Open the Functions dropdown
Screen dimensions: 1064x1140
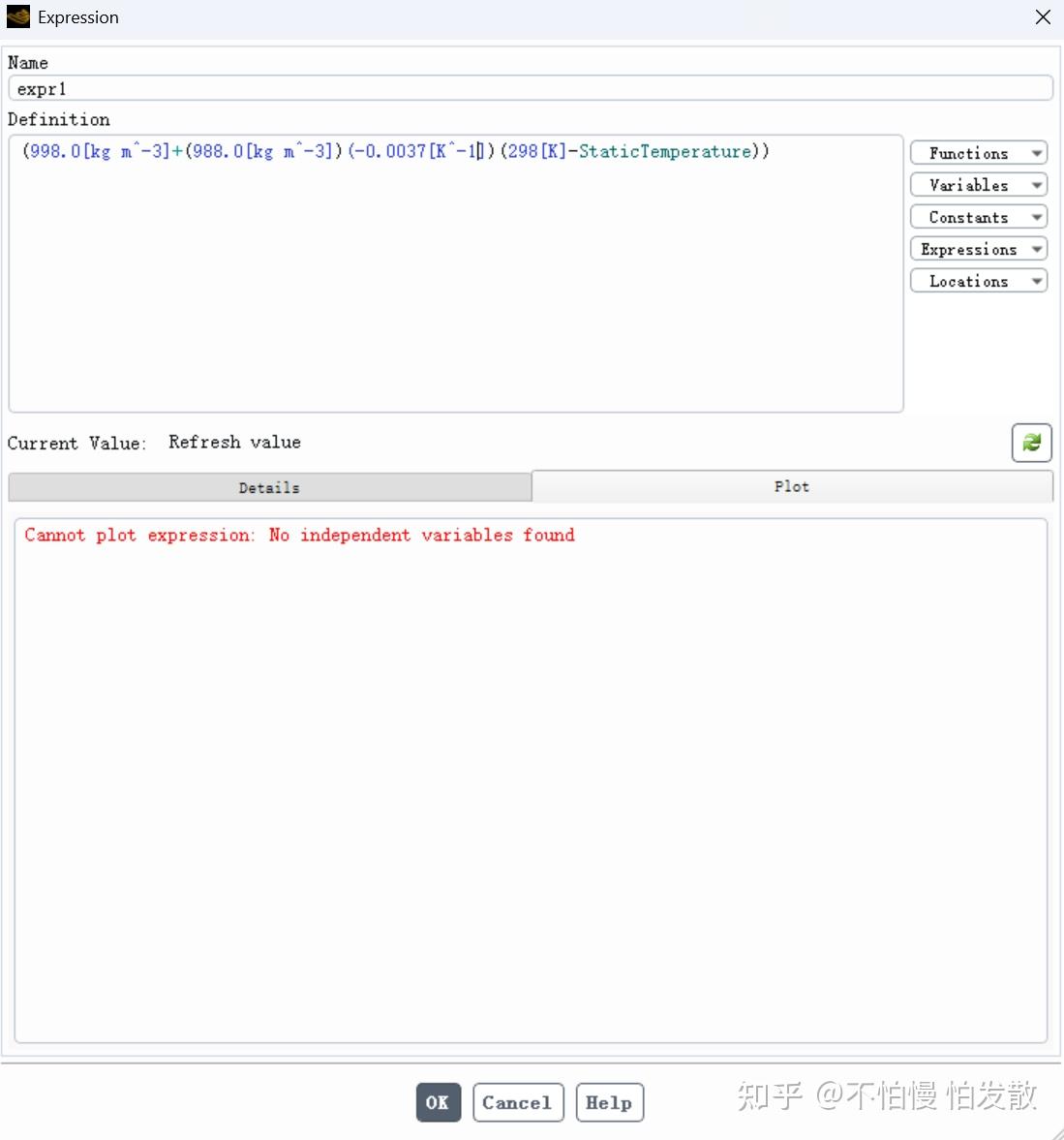pos(978,153)
